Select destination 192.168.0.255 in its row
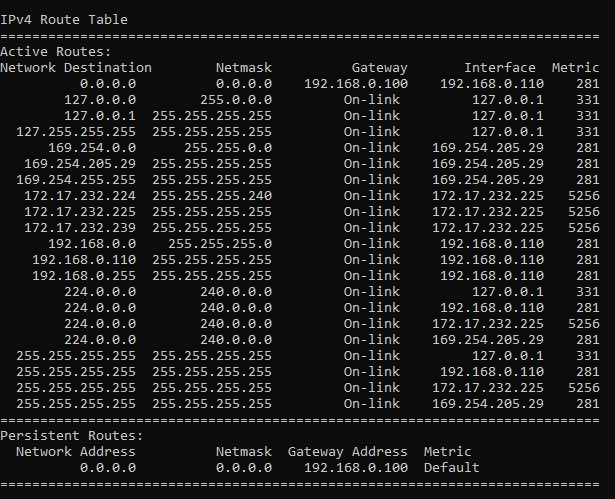615x499 pixels. (x=84, y=275)
